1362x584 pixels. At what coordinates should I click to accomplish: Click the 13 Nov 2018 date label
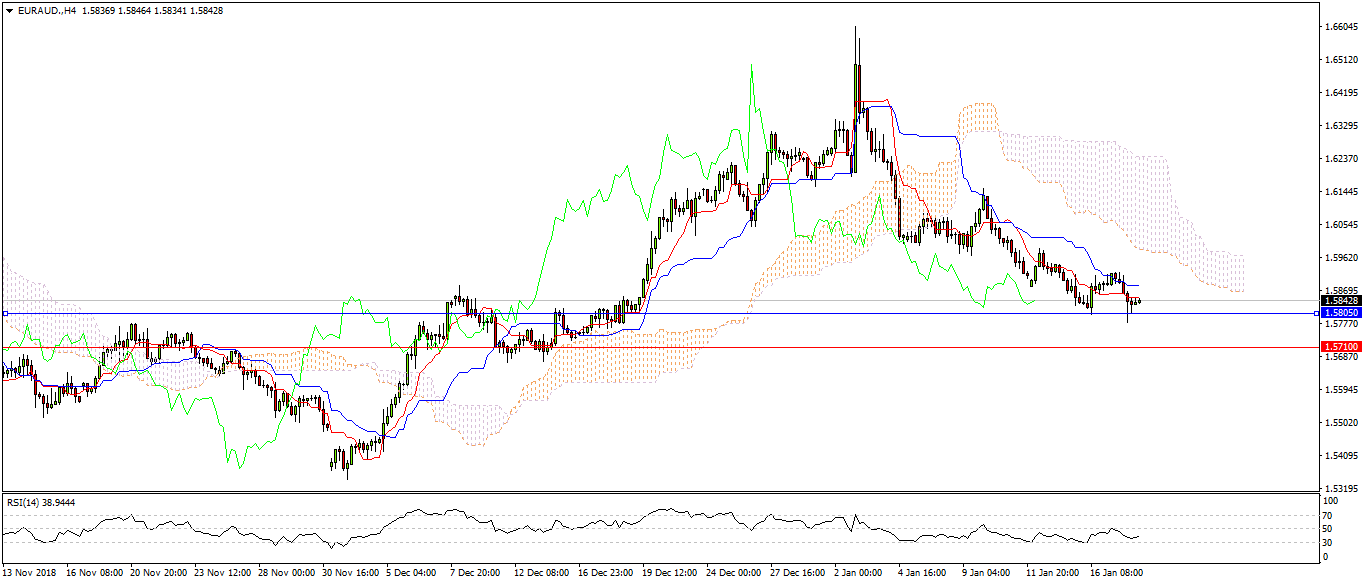coord(30,574)
